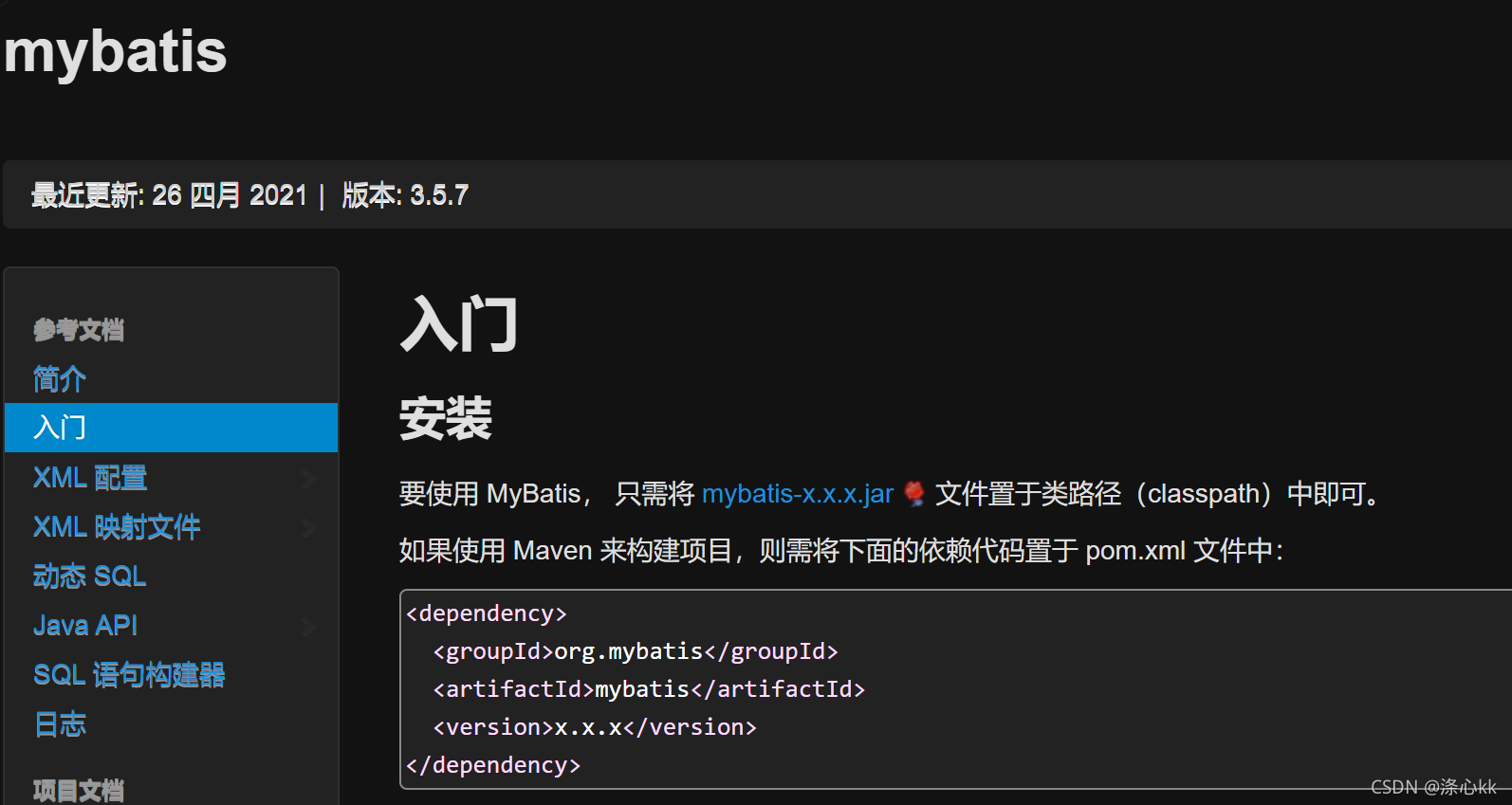This screenshot has width=1512, height=805.
Task: Click the 项目文档 sidebar heading
Action: pos(79,791)
